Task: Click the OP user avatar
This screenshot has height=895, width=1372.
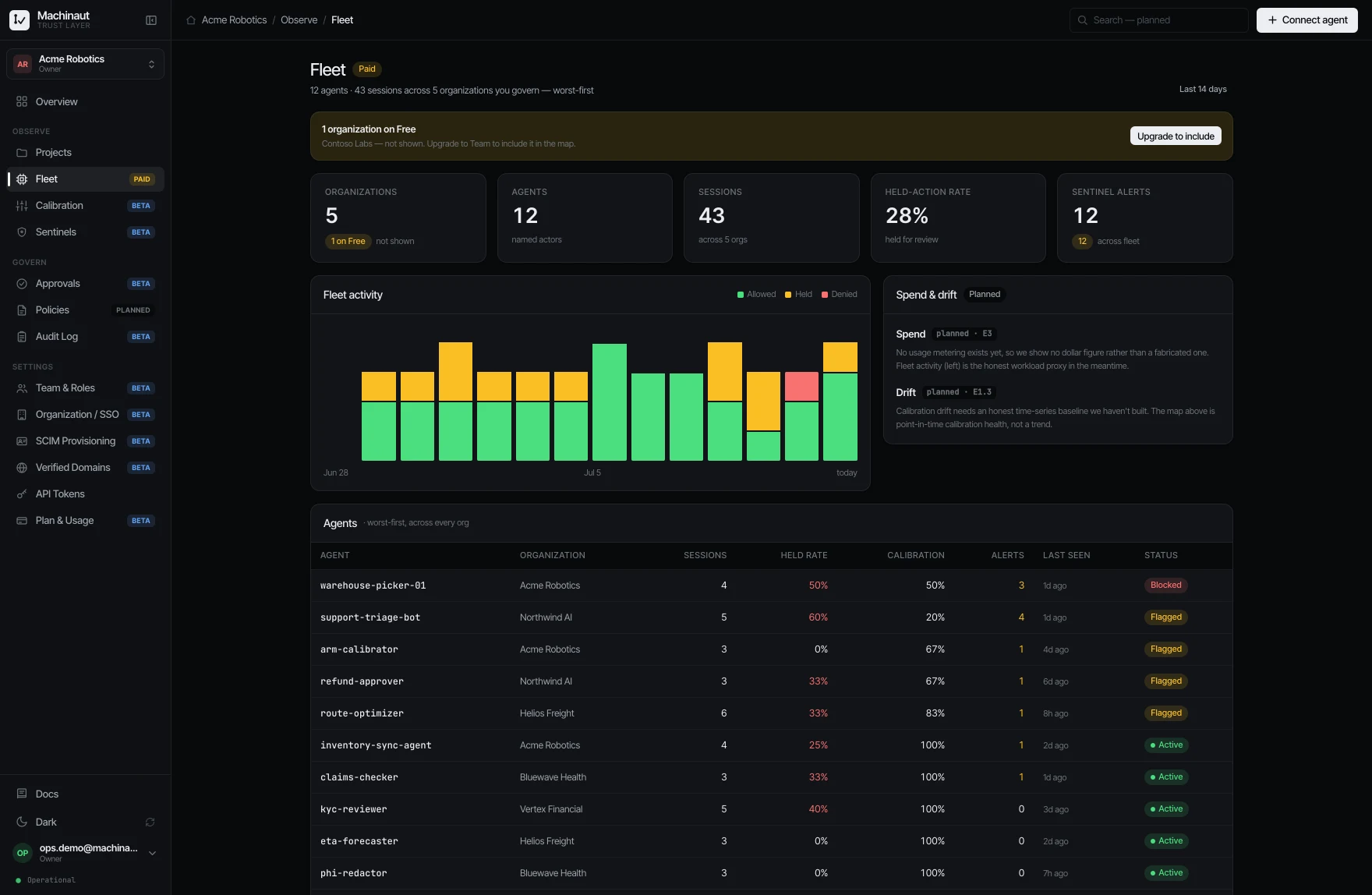Action: [x=23, y=853]
